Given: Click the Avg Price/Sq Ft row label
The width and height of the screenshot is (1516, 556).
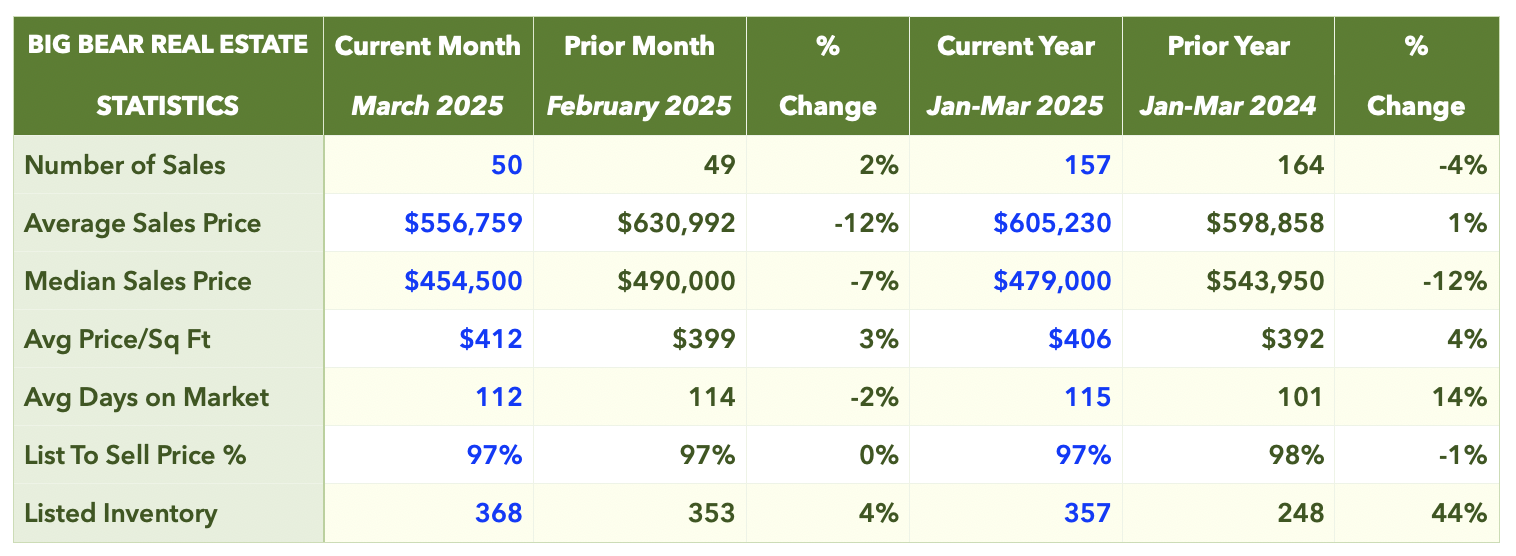Looking at the screenshot, I should tap(118, 339).
